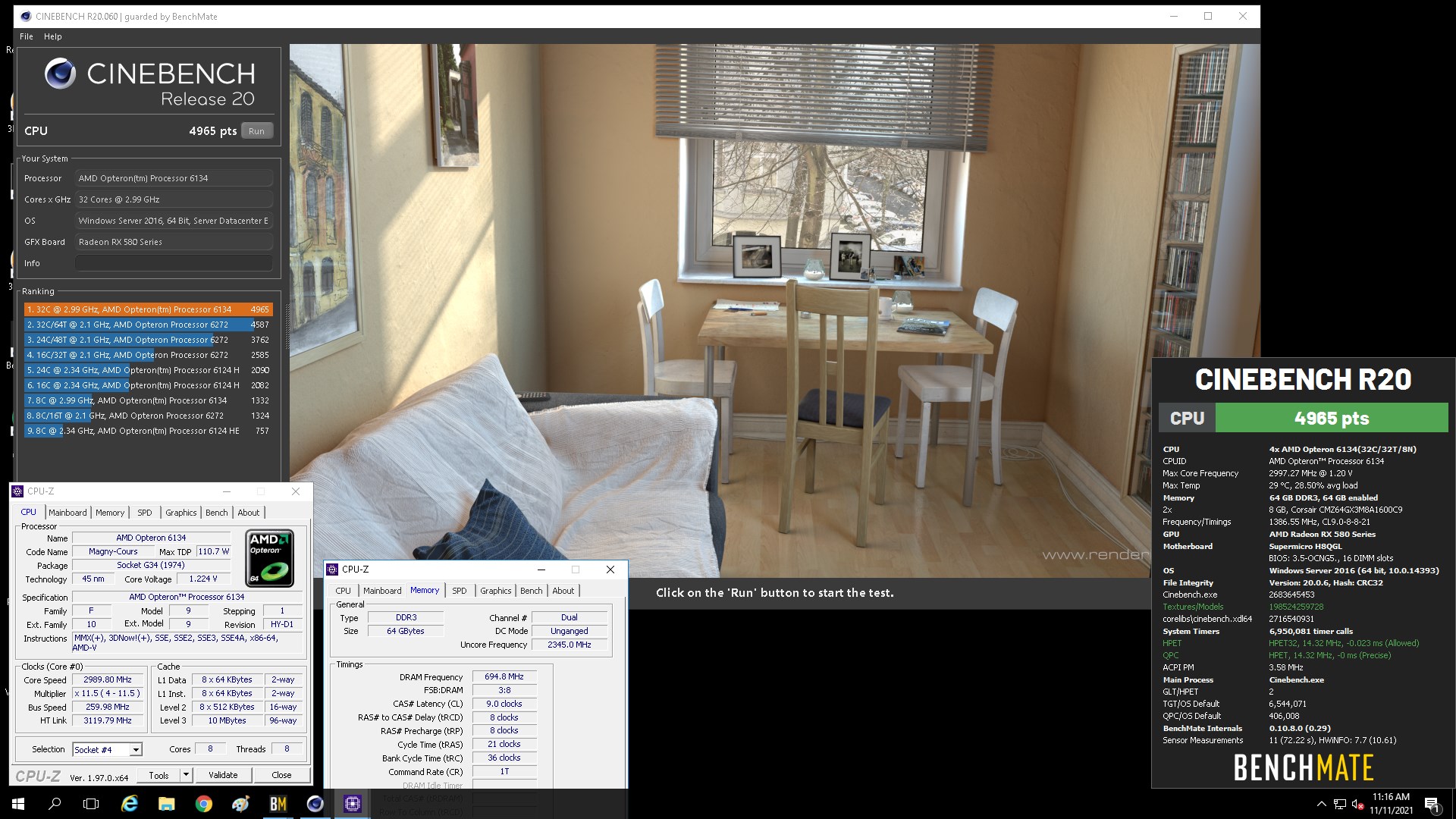The height and width of the screenshot is (819, 1456).
Task: Show hidden system tray icons
Action: pyautogui.click(x=1321, y=804)
